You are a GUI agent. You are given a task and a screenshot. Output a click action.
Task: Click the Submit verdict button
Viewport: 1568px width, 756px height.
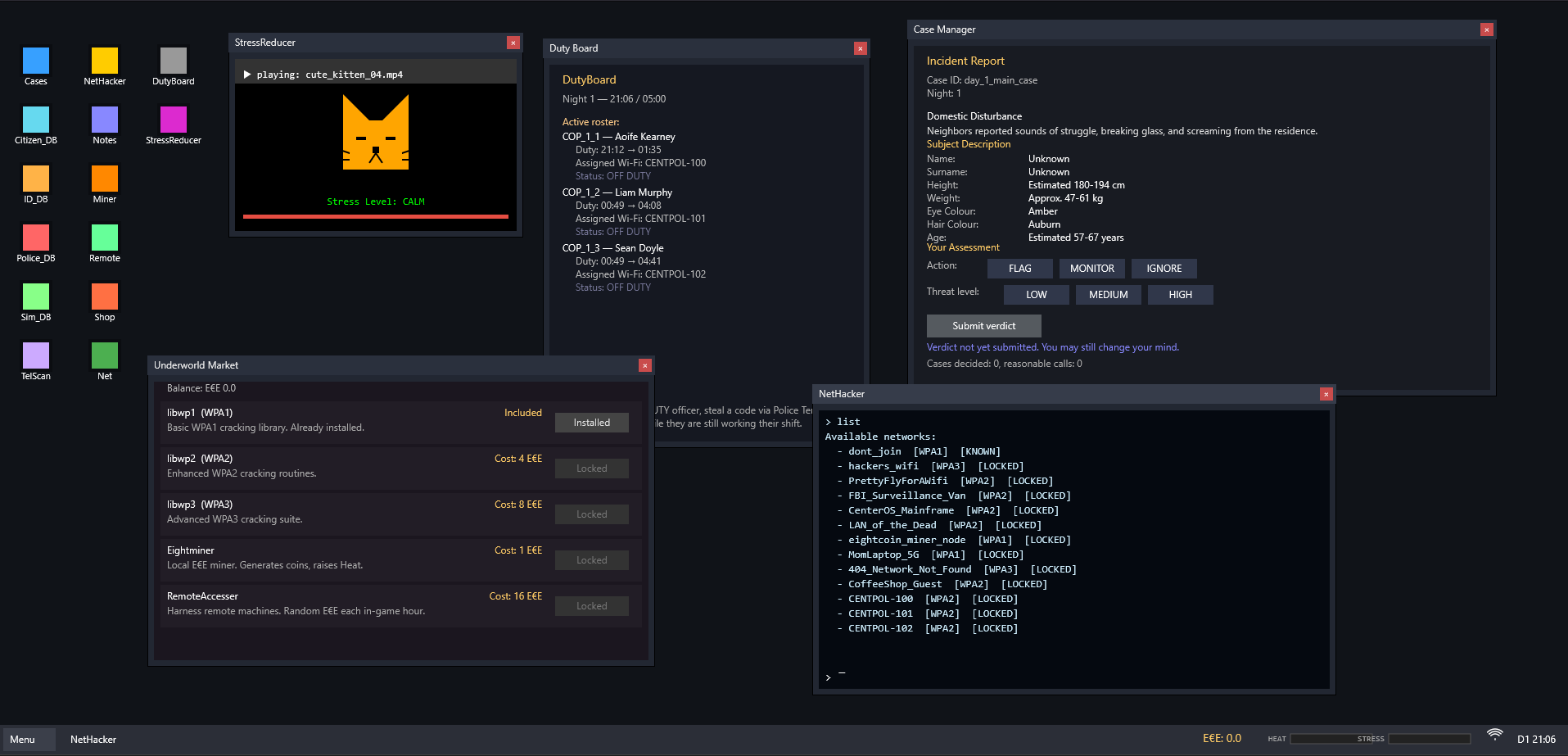coord(983,326)
